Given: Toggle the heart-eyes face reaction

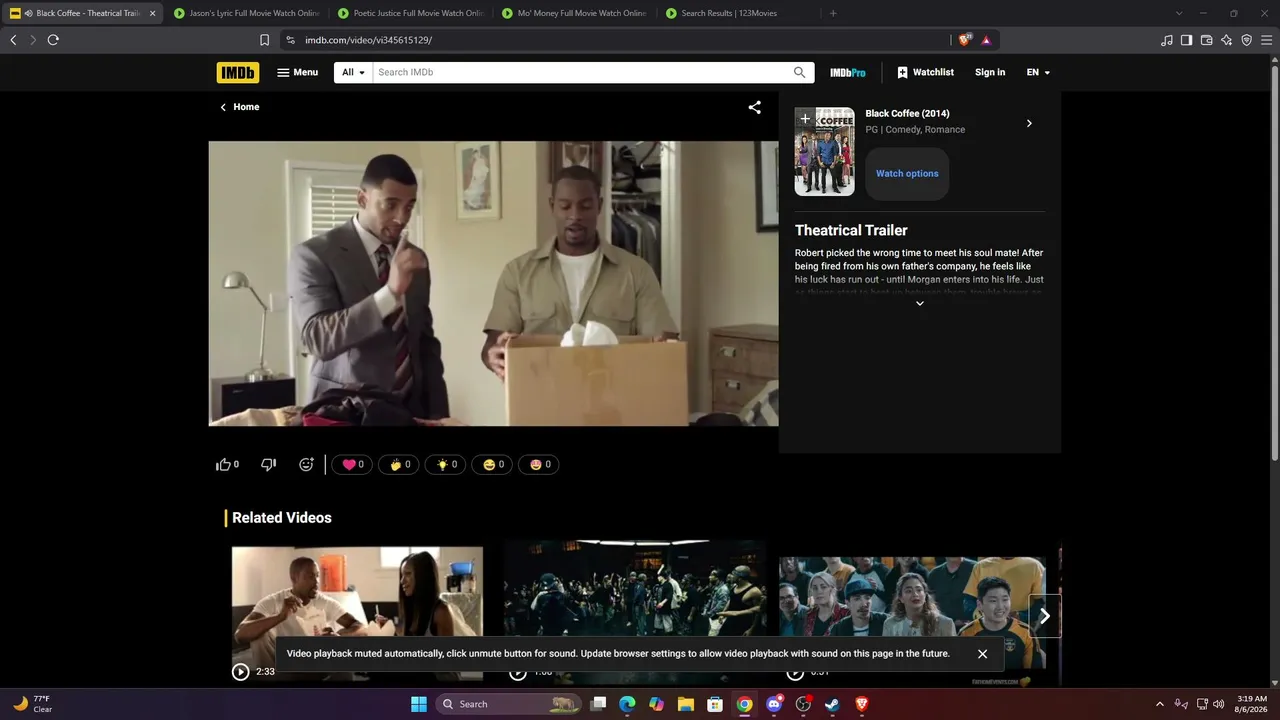Looking at the screenshot, I should (x=539, y=464).
